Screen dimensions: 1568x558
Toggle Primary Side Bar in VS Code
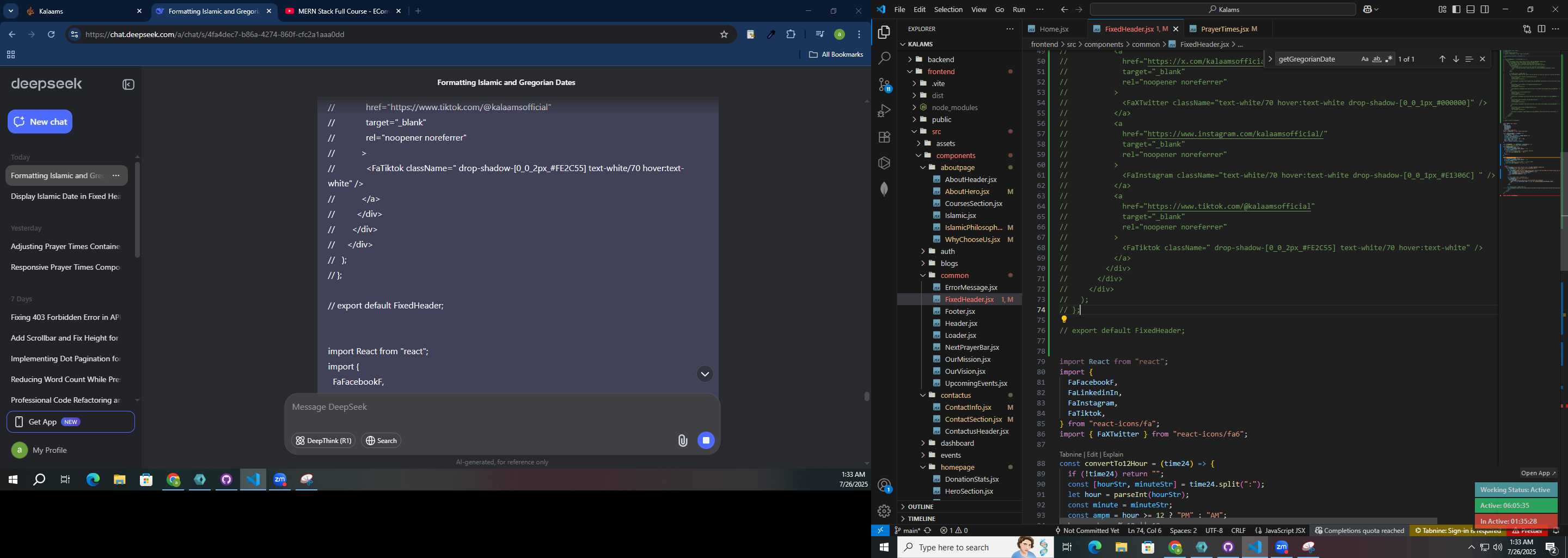pos(1456,9)
